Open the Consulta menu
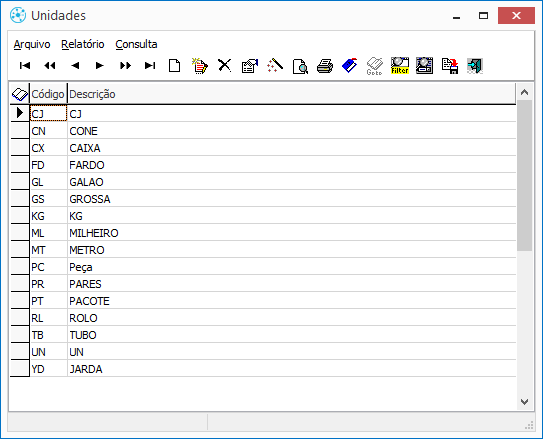The width and height of the screenshot is (543, 439). pyautogui.click(x=136, y=44)
